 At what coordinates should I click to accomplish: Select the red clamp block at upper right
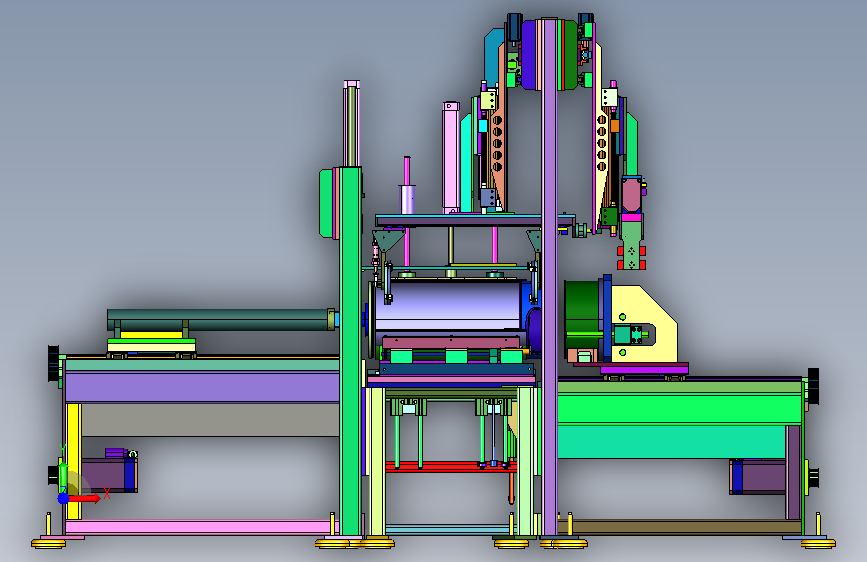(x=632, y=258)
